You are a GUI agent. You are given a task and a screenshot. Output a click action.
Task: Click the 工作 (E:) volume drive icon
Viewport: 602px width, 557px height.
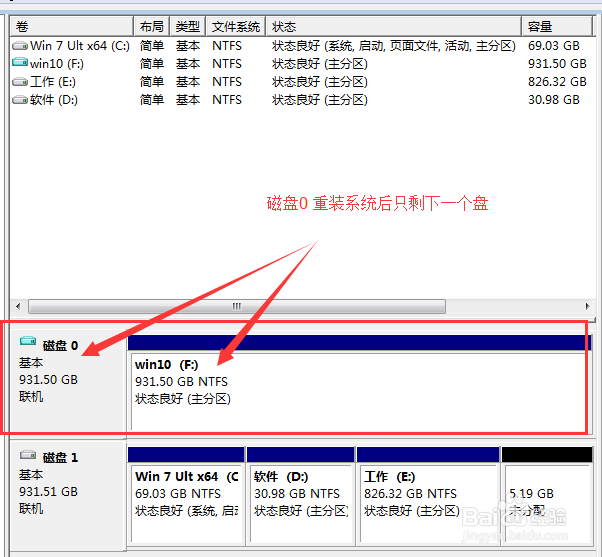point(20,82)
